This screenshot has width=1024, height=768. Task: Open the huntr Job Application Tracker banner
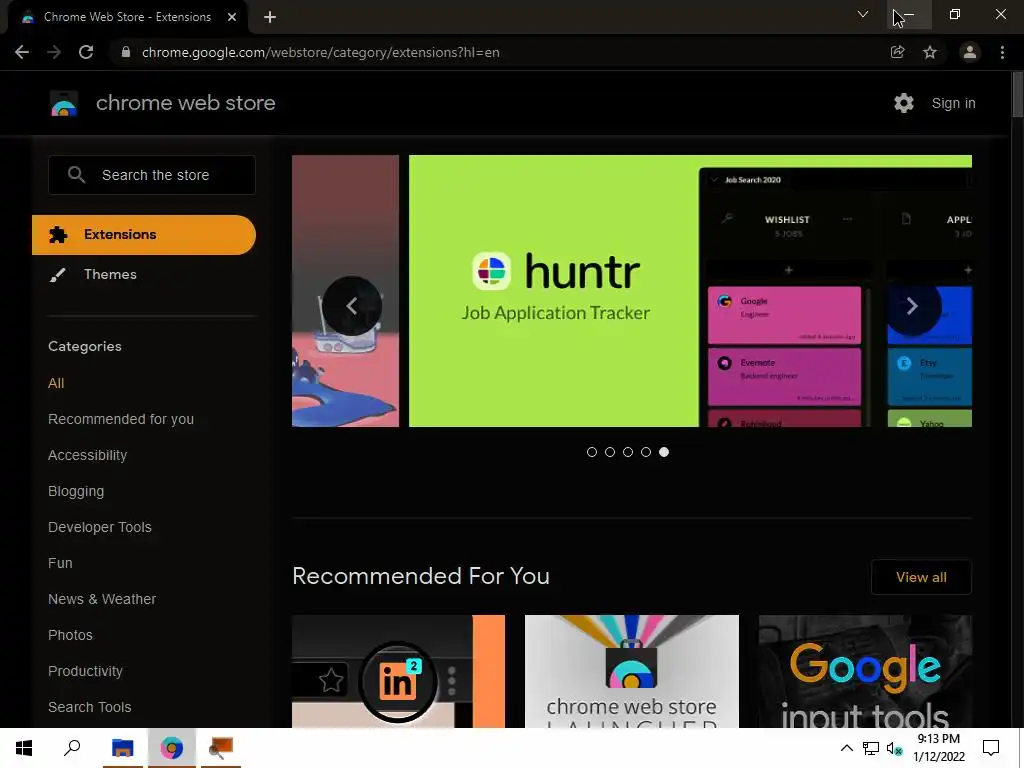(690, 291)
